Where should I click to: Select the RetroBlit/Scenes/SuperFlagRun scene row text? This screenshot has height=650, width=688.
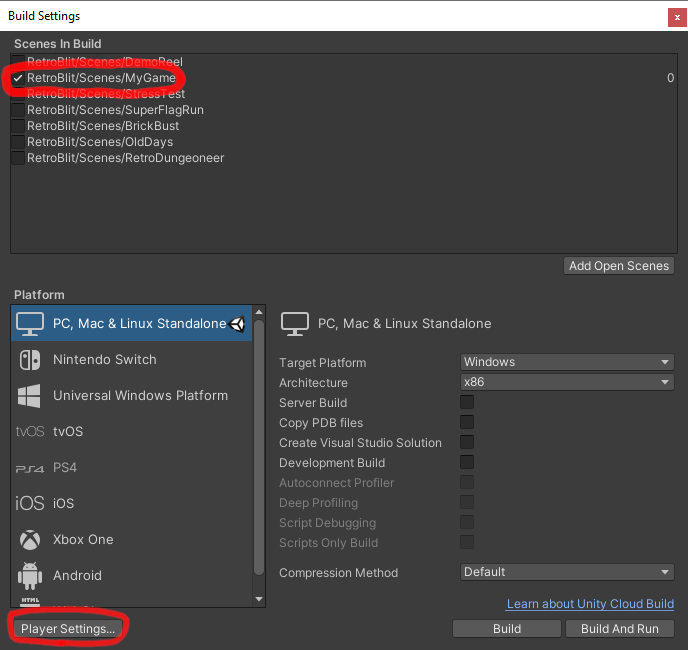tap(115, 110)
